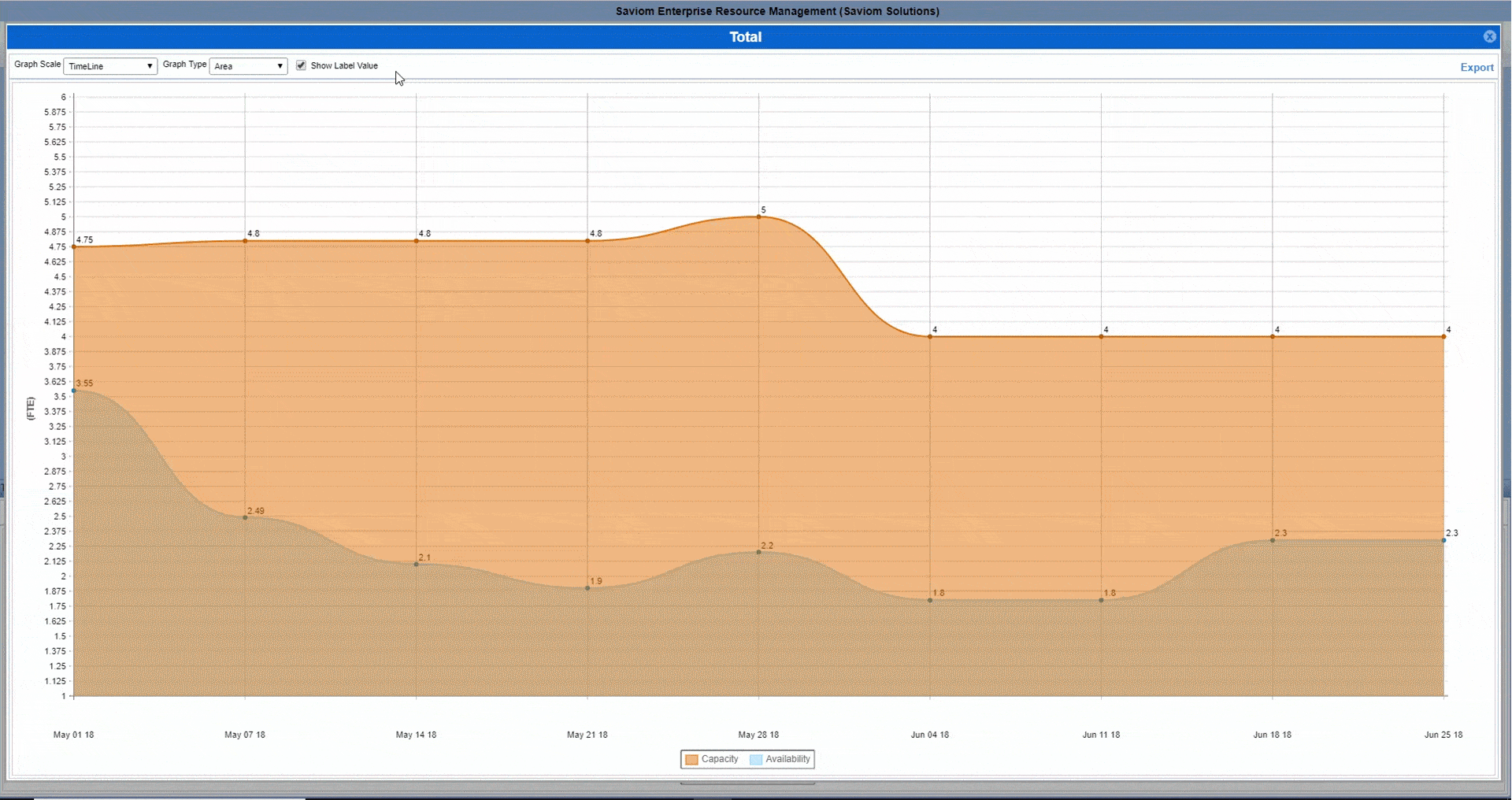The width and height of the screenshot is (1512, 800).
Task: Click the Capacity point at May 07 18
Action: pos(245,241)
